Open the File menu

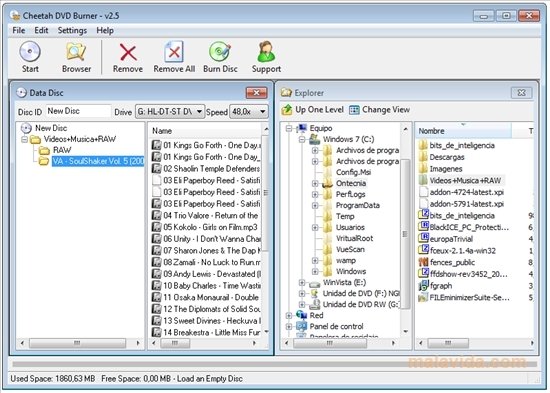click(x=19, y=31)
